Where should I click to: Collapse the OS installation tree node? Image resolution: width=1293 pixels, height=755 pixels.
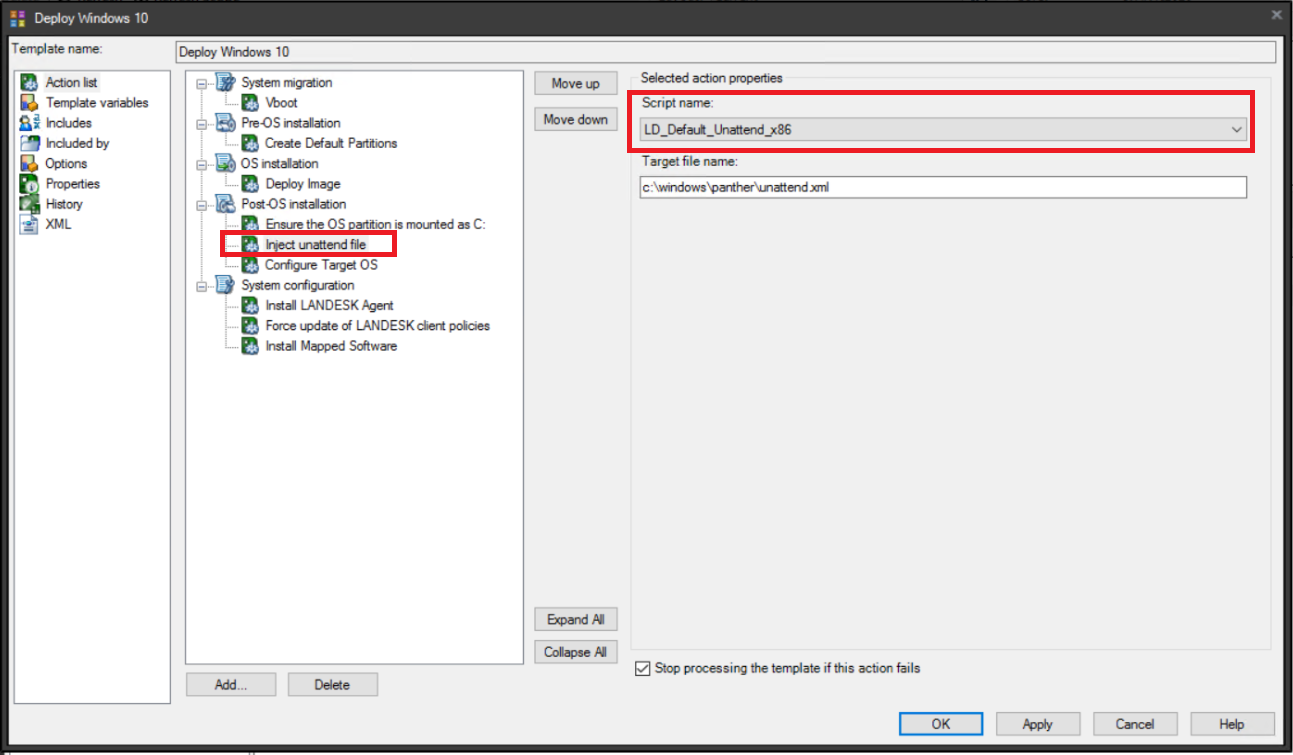pyautogui.click(x=202, y=165)
